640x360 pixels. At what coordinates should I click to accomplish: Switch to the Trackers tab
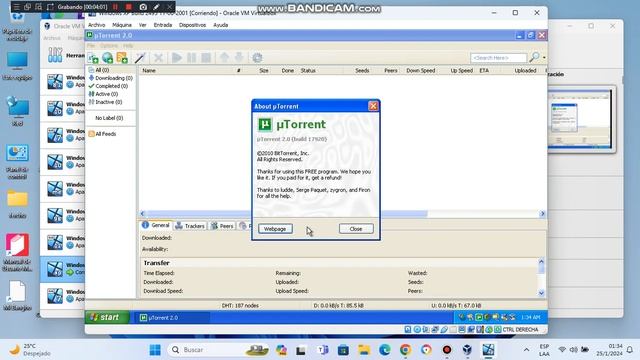click(x=190, y=226)
